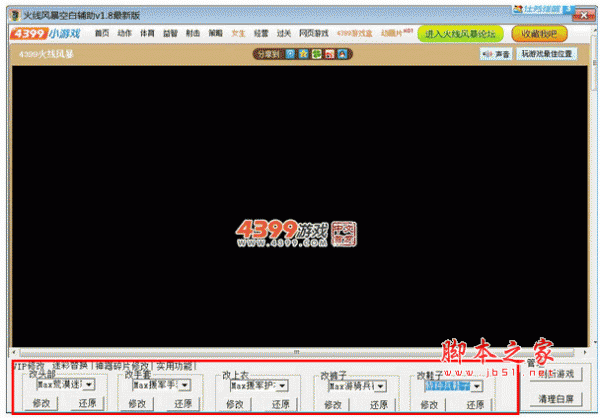Click the horizontal scrollbar's right arrow
The height and width of the screenshot is (418, 600).
pyautogui.click(x=585, y=352)
